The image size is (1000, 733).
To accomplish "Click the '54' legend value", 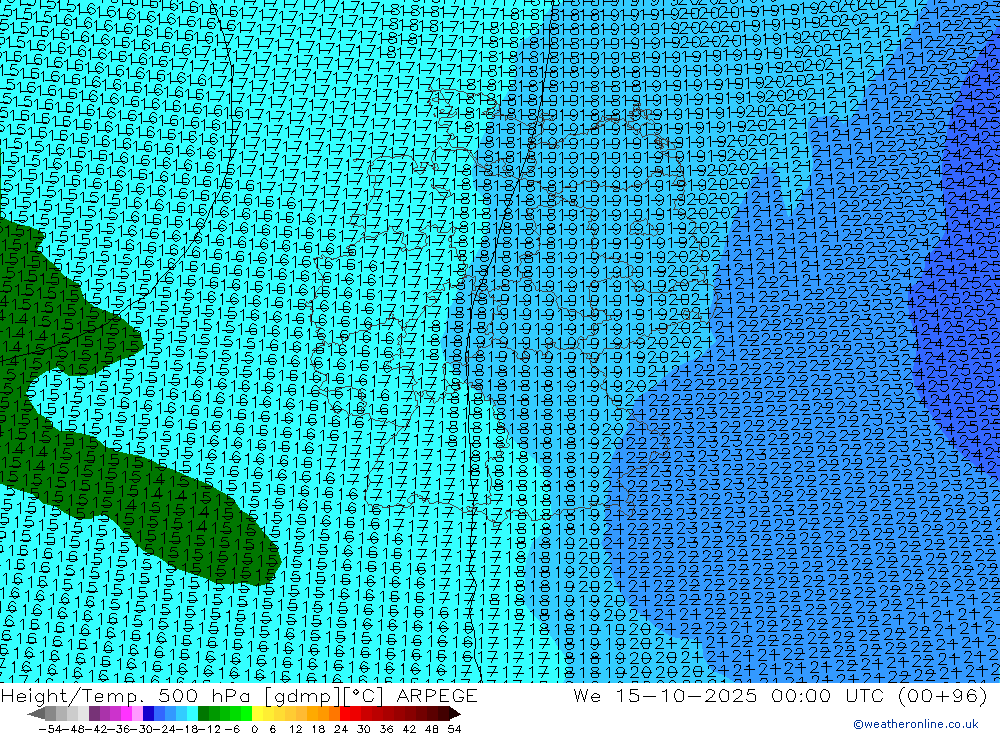I will [x=454, y=729].
